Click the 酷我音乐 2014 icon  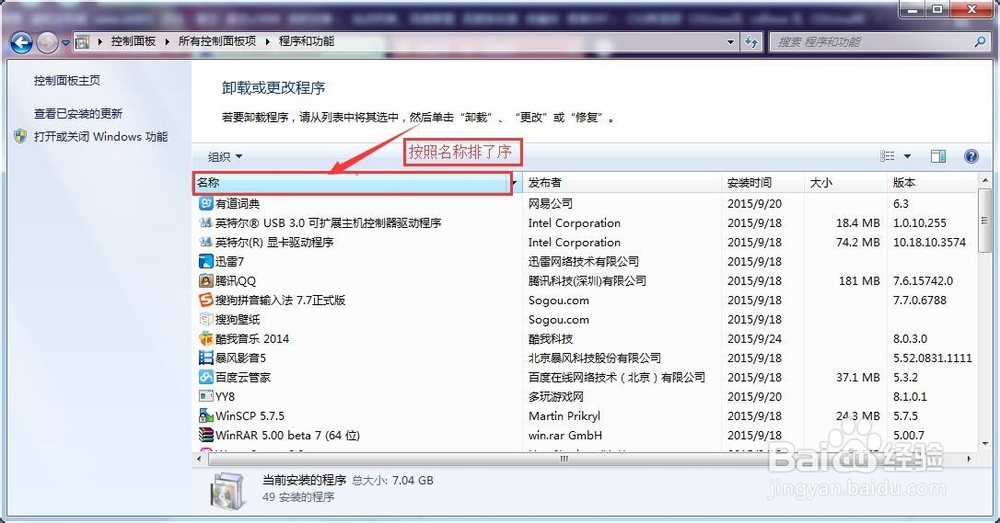pos(205,339)
